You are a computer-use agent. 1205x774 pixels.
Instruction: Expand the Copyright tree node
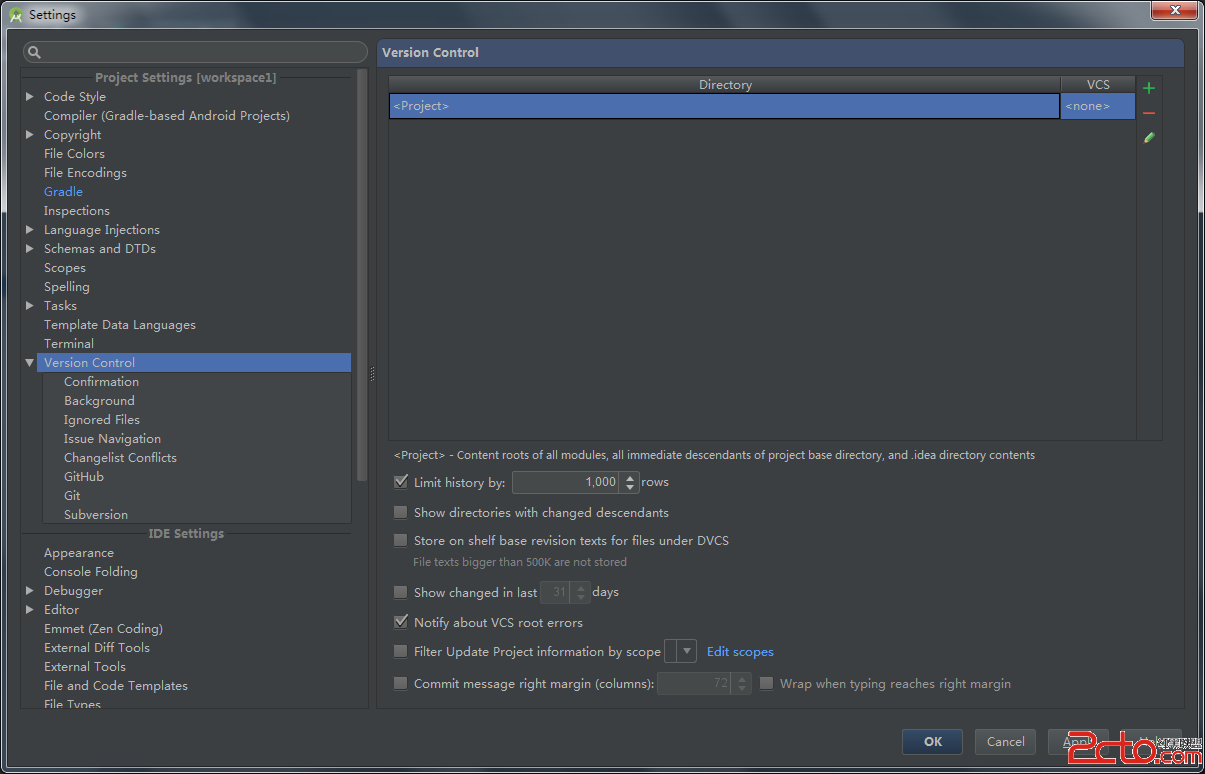30,135
